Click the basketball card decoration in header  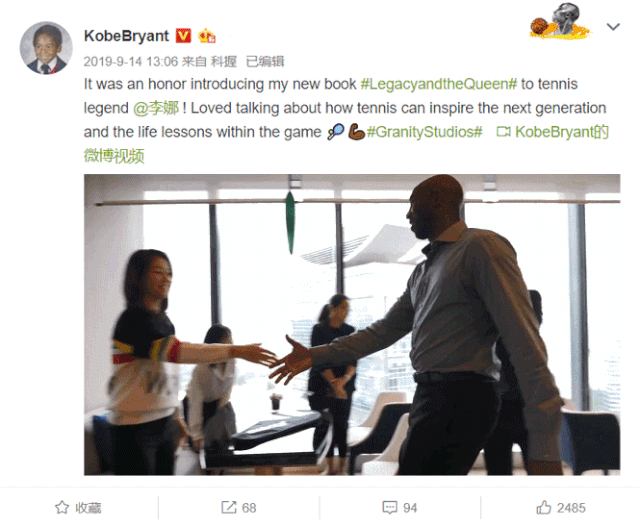[x=560, y=21]
